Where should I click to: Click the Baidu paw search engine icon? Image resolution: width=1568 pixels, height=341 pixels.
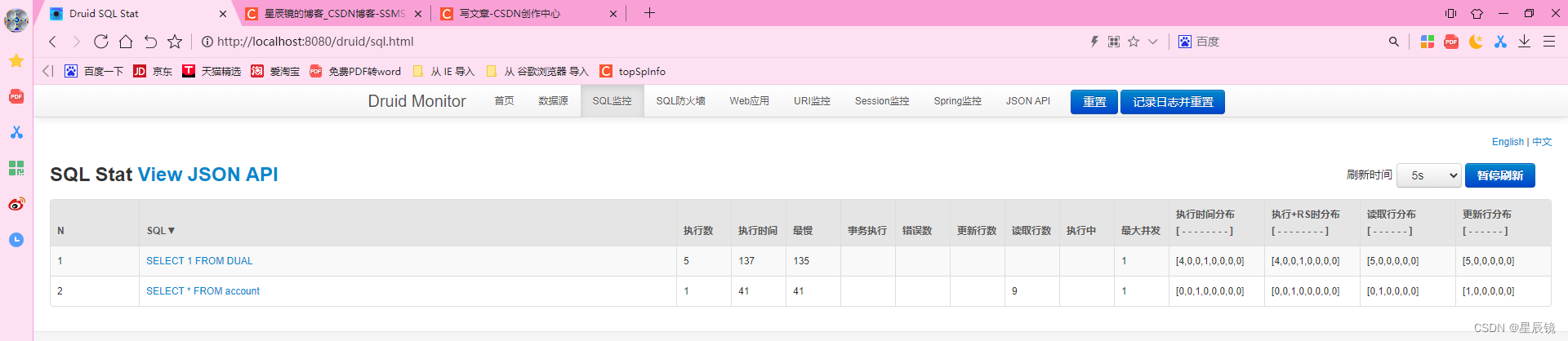1185,42
